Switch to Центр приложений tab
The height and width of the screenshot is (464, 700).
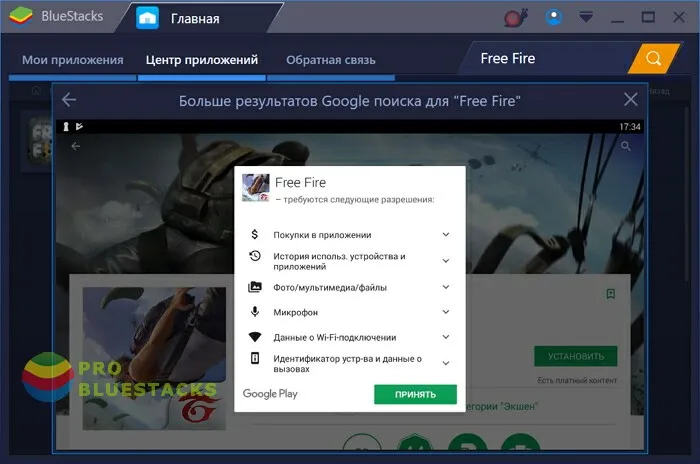pos(202,60)
